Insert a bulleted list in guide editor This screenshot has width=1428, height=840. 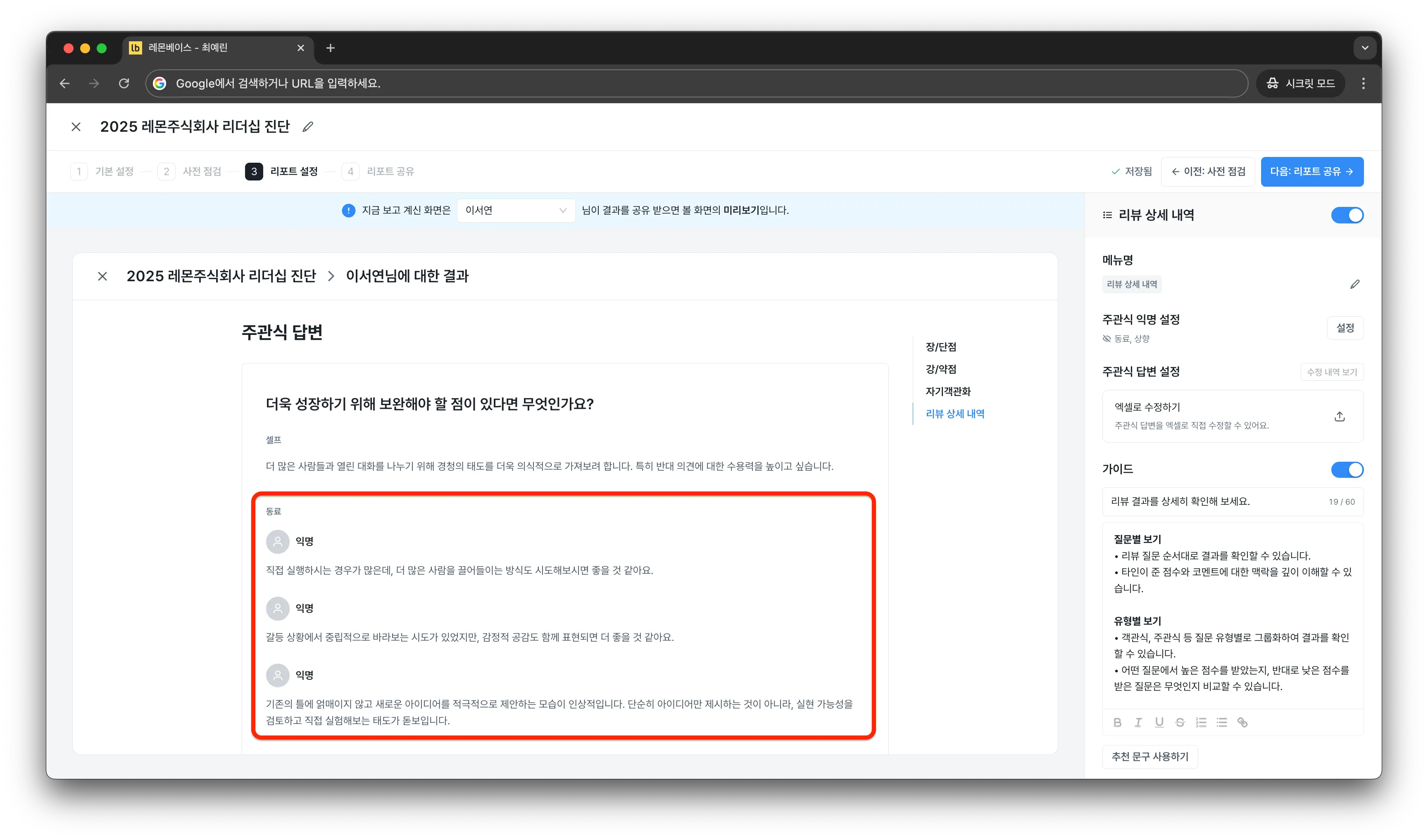click(x=1222, y=722)
